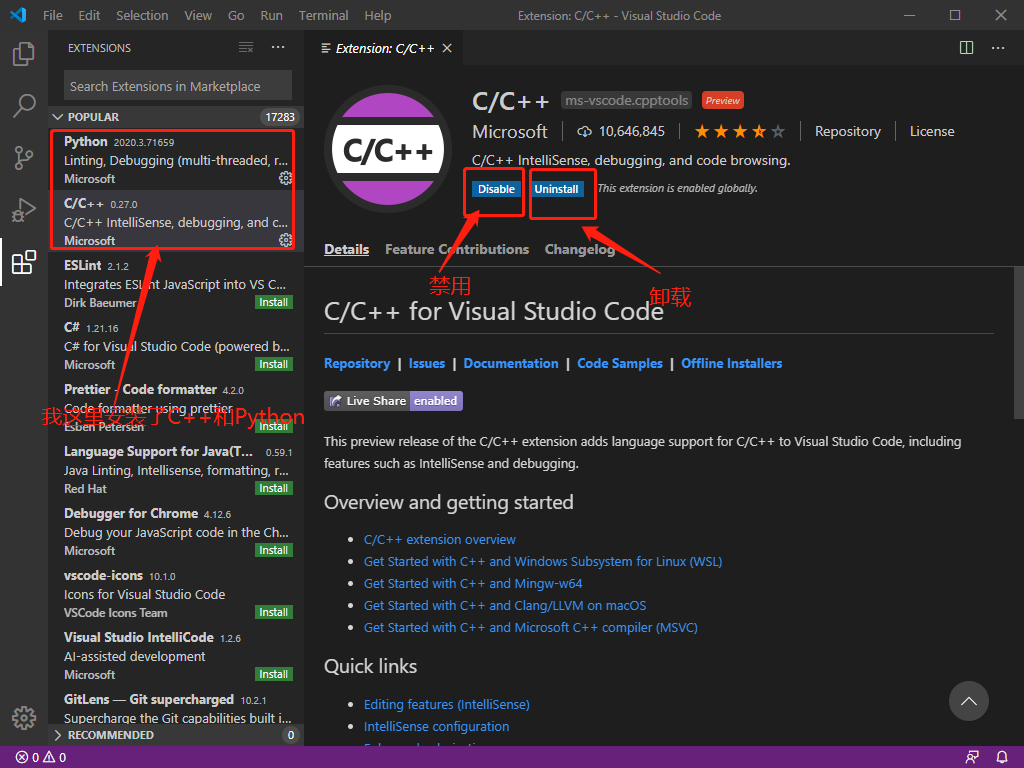Open Source Control view icon

pos(24,157)
